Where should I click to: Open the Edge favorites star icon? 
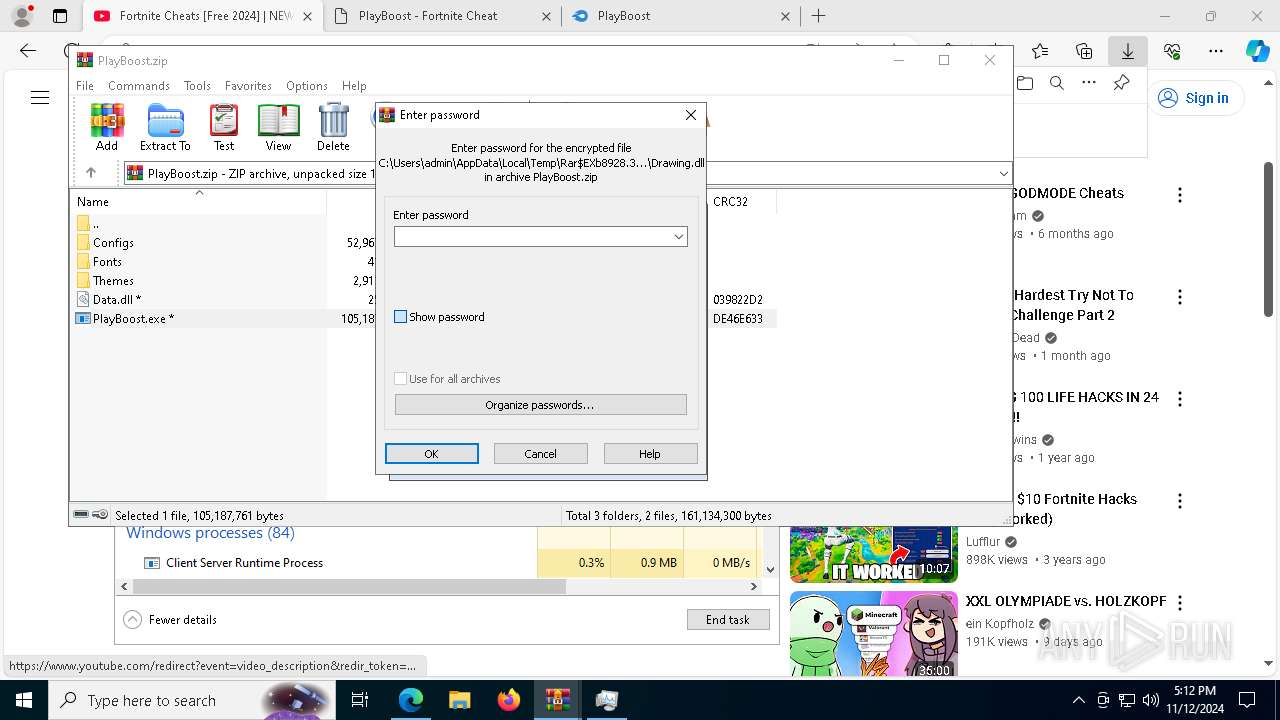click(1040, 51)
